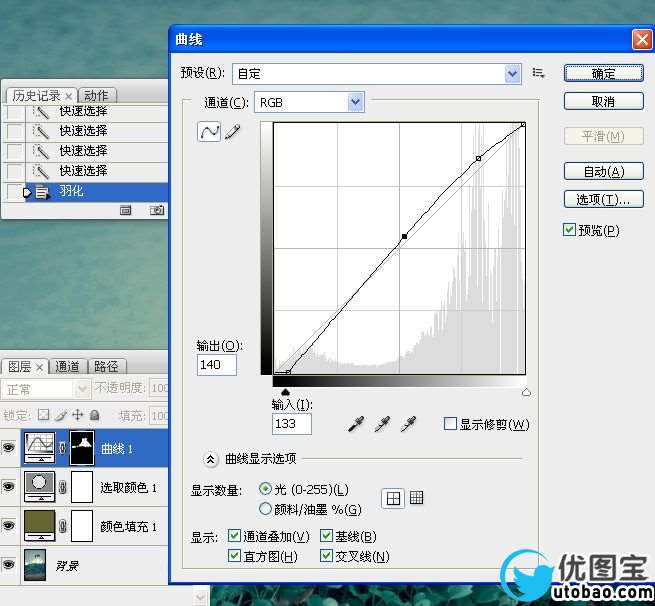The height and width of the screenshot is (606, 655).
Task: Toggle the 预览(P) checkbox
Action: (x=569, y=229)
